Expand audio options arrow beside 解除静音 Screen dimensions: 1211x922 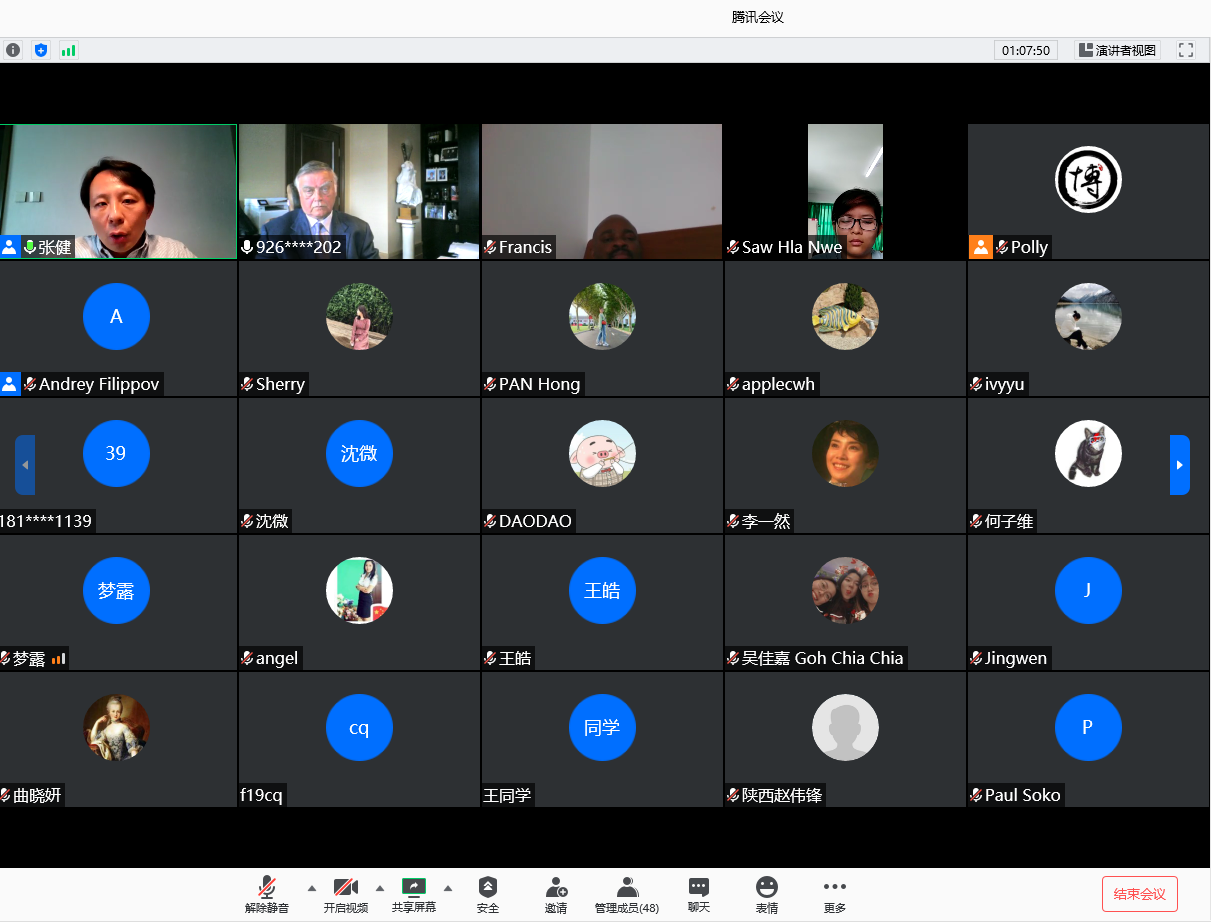[x=312, y=888]
